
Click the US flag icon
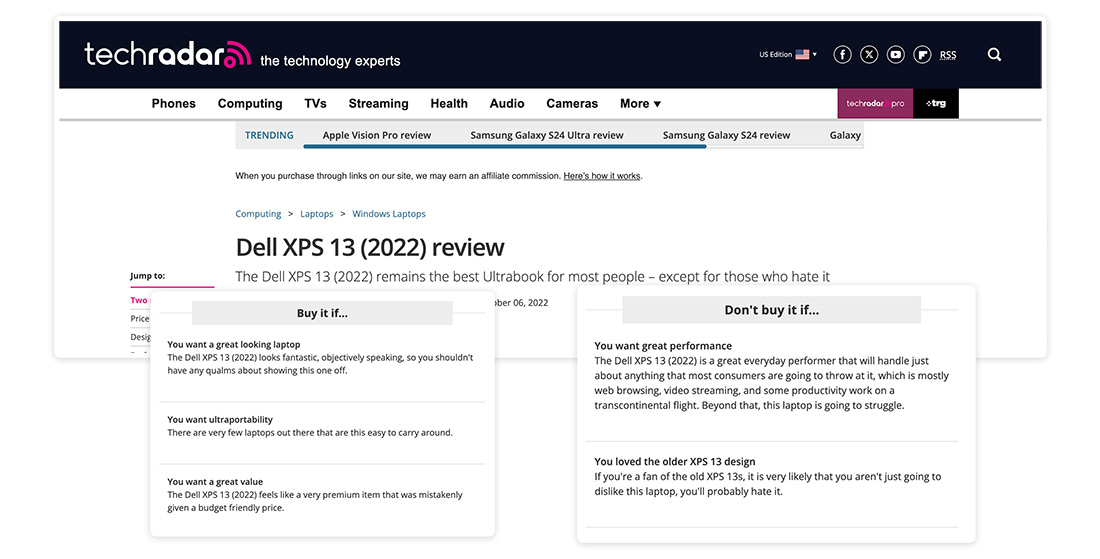point(803,55)
